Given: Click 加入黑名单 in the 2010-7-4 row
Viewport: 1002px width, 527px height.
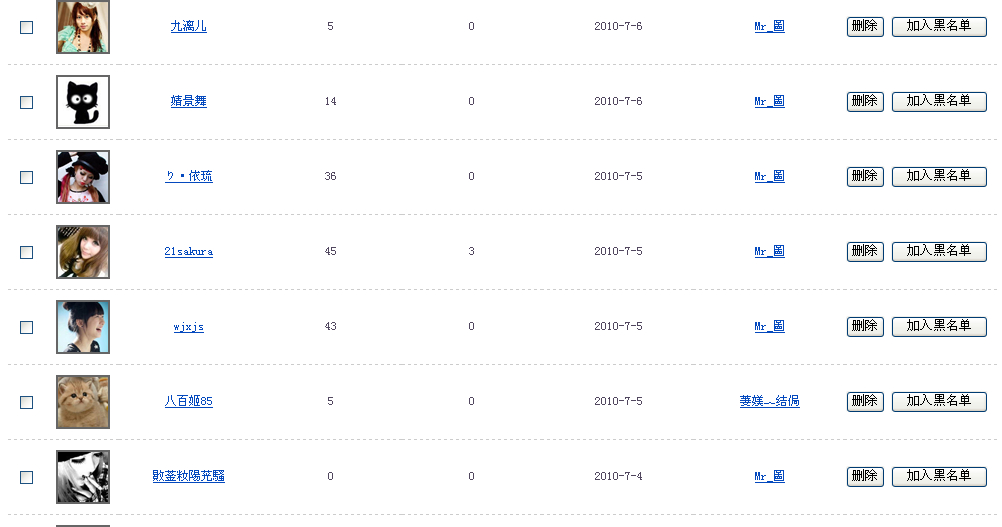Looking at the screenshot, I should tap(939, 476).
